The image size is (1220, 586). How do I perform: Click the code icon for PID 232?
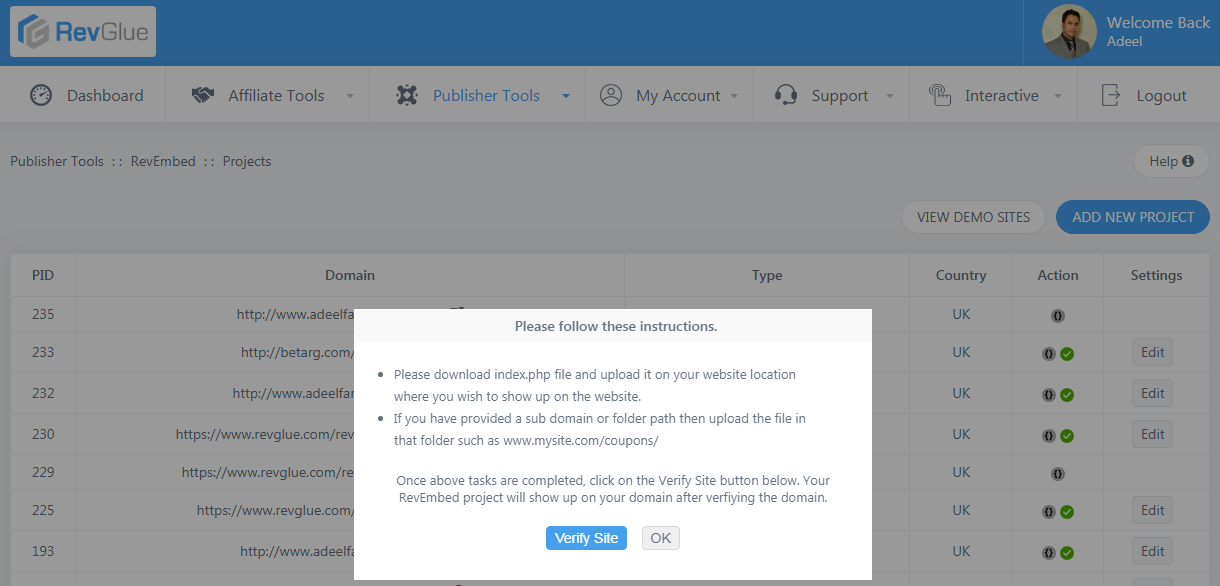[x=1049, y=395]
